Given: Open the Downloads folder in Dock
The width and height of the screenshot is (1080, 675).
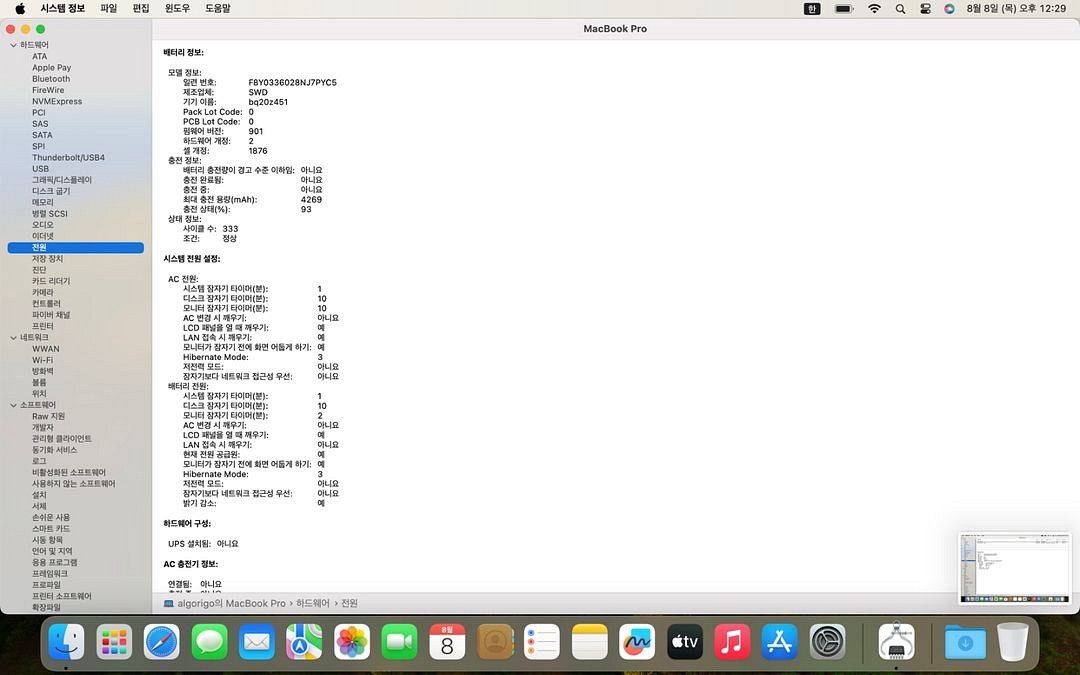Looking at the screenshot, I should (965, 642).
